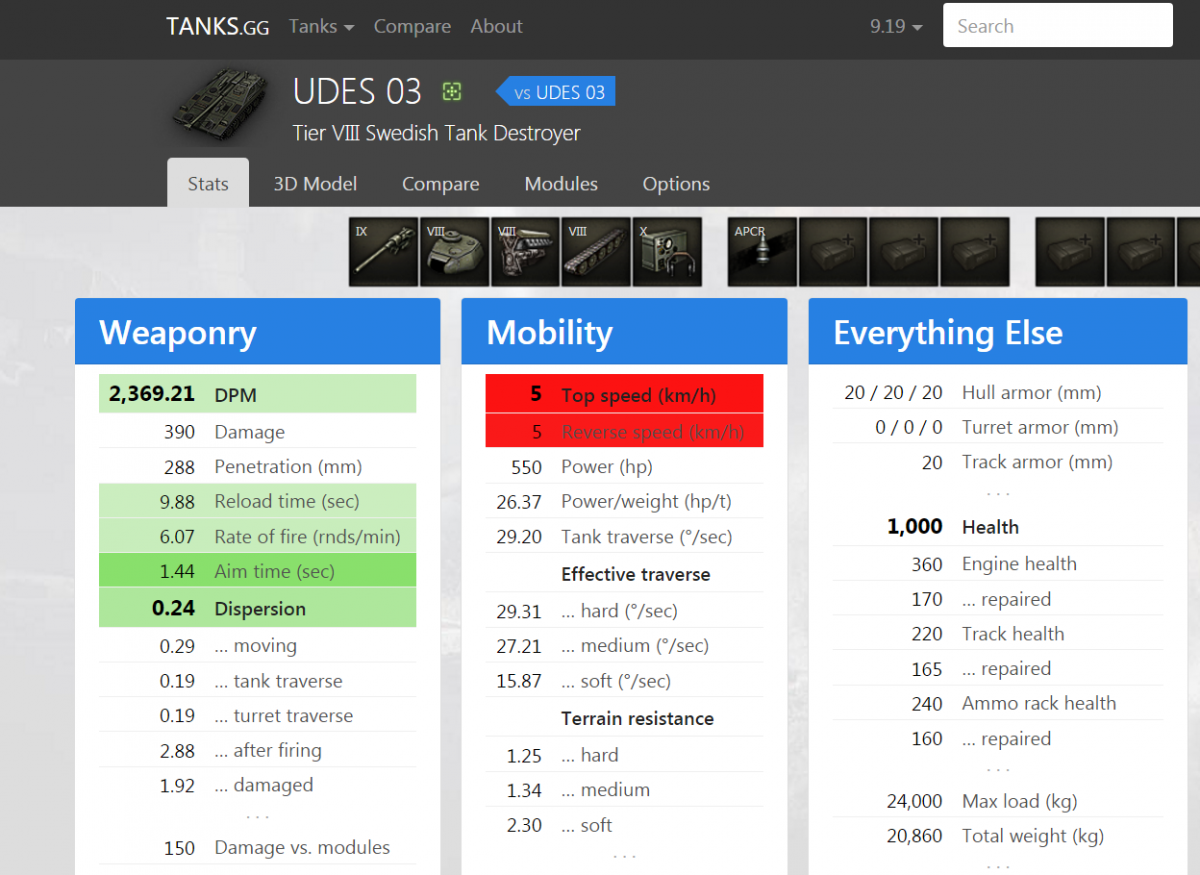
Task: Switch to the Stats tab
Action: coord(208,183)
